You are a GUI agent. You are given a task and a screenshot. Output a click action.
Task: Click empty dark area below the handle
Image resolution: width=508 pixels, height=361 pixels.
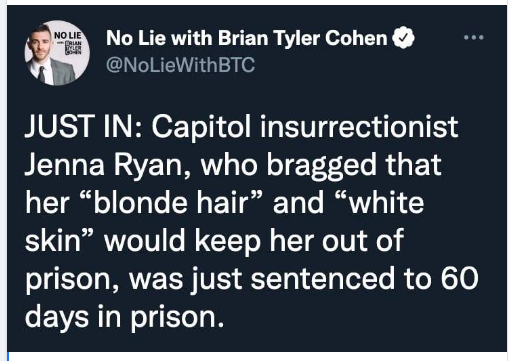[x=267, y=93]
